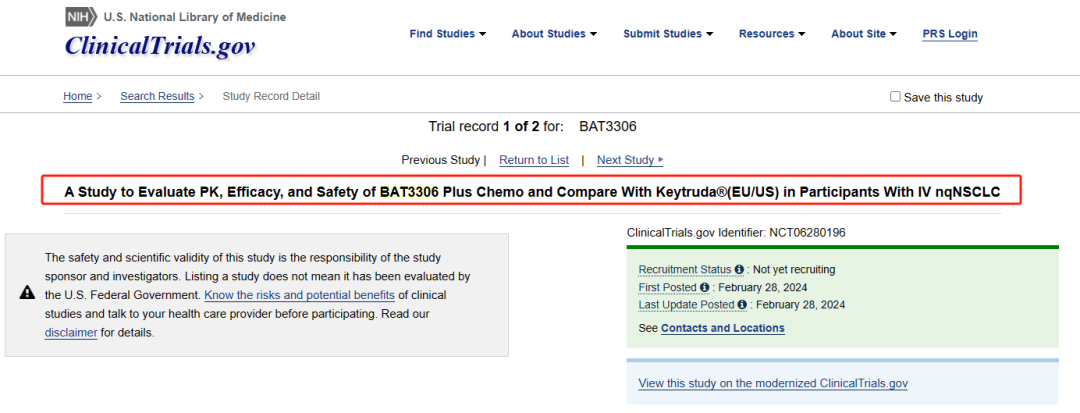Return to Search Results breadcrumb

(157, 97)
